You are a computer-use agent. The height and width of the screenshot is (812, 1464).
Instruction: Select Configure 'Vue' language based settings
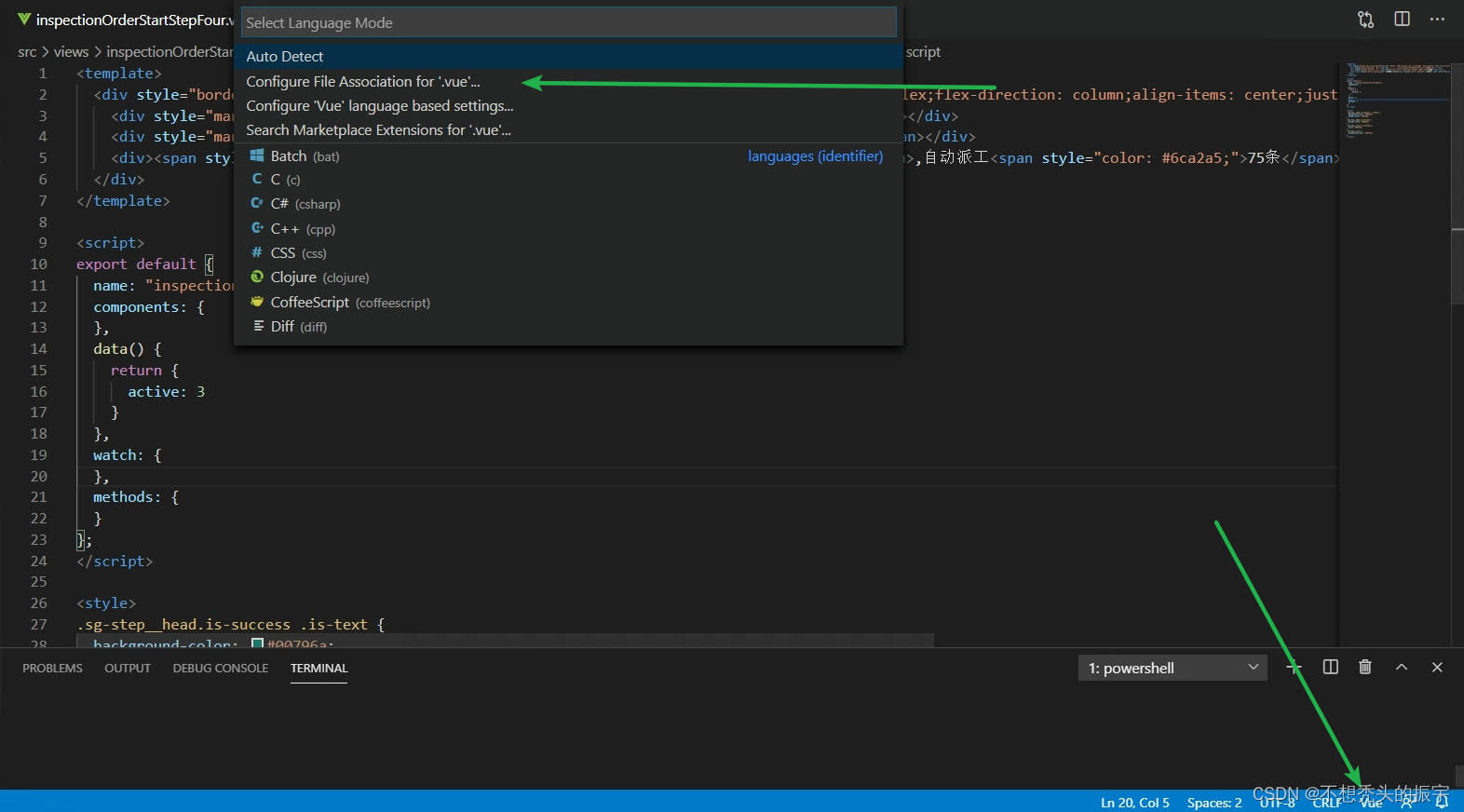(569, 106)
